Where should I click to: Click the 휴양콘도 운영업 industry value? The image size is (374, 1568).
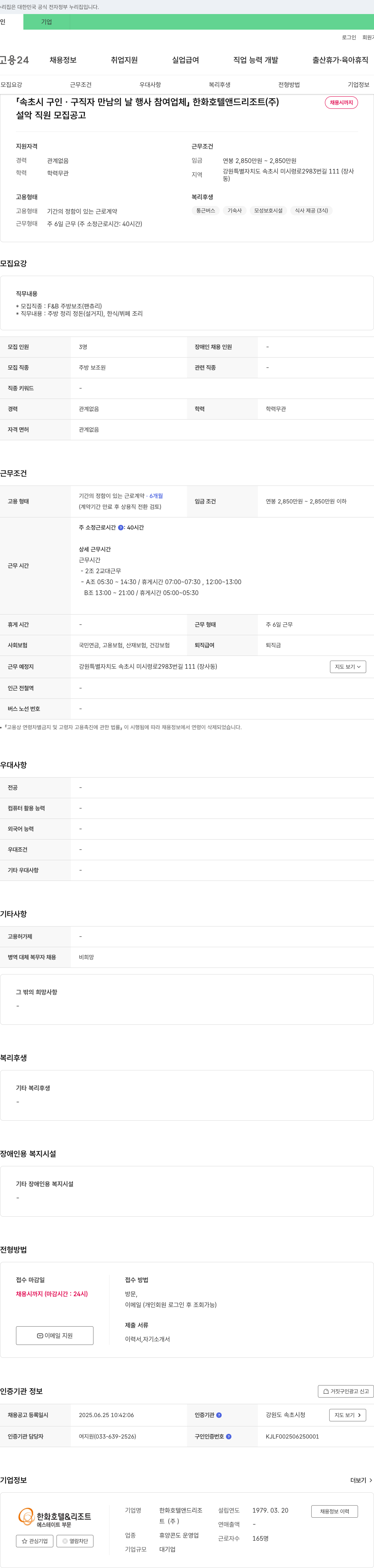(x=179, y=1536)
